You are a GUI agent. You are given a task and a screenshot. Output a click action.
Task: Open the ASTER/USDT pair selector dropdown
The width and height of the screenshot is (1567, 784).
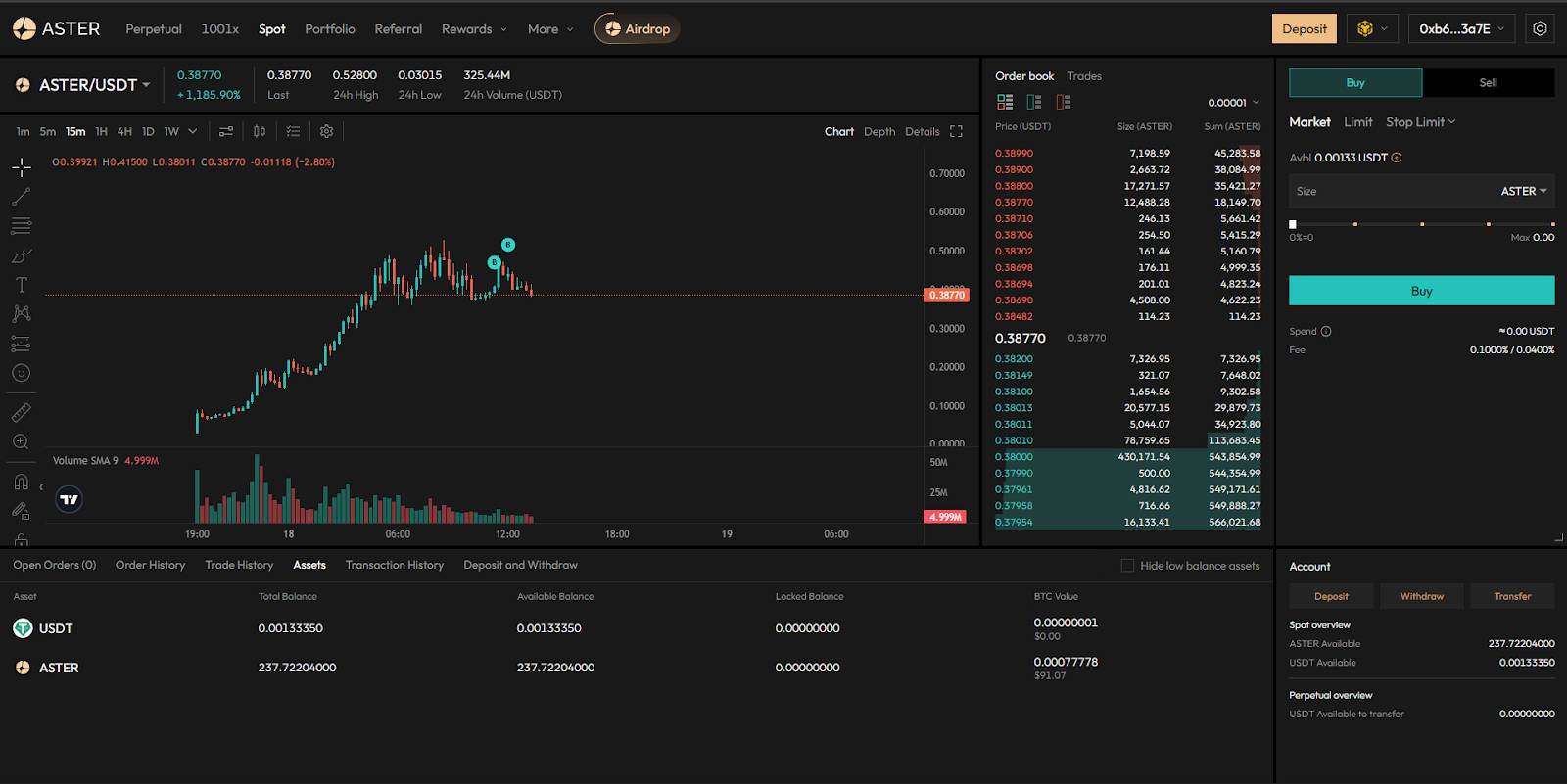95,85
